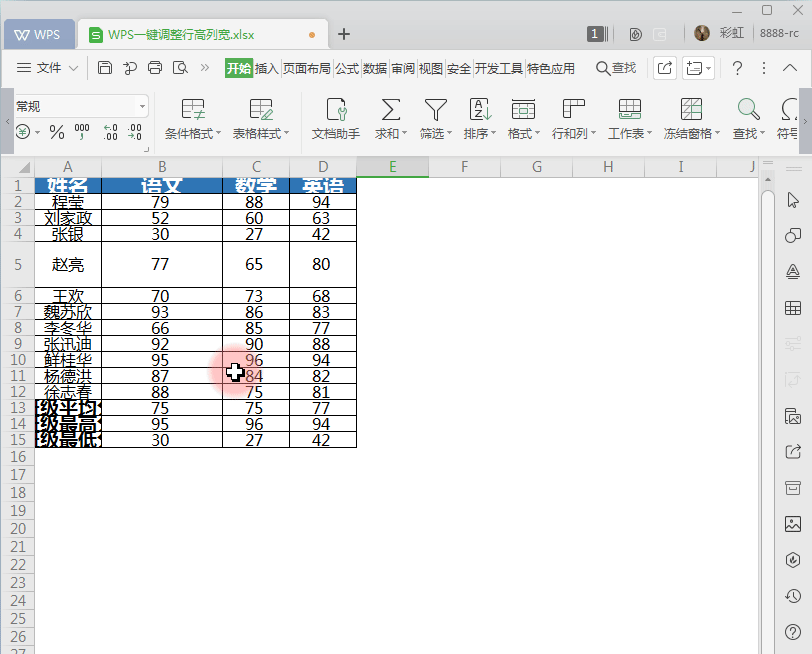The width and height of the screenshot is (812, 654).
Task: Open the shapes tool in right sidebar
Action: coord(793,236)
